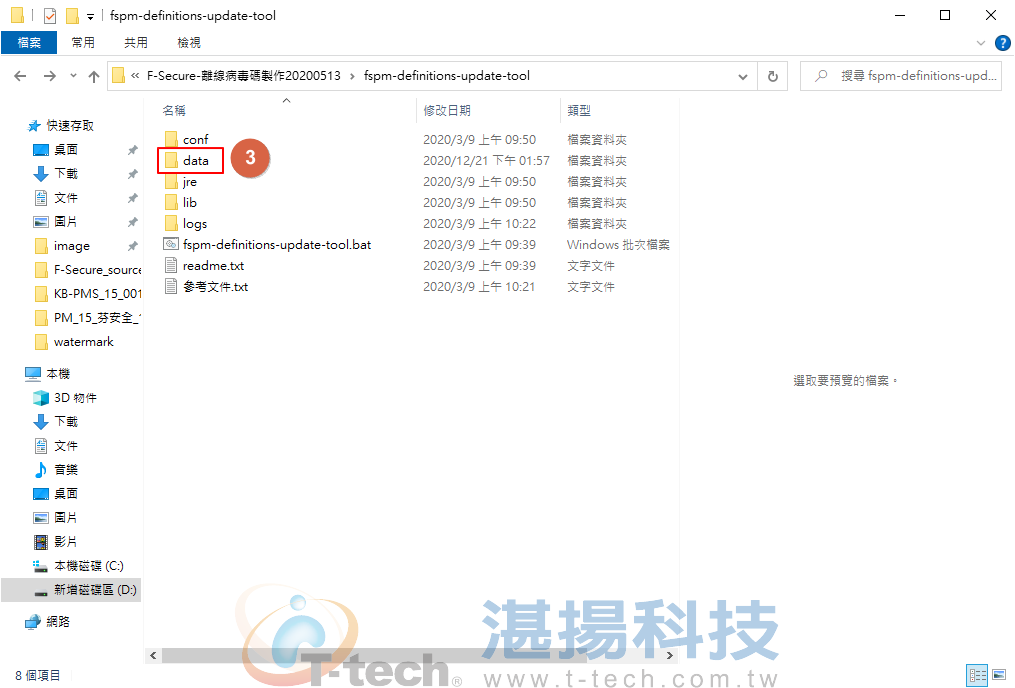Go back with the Back arrow
Viewport: 1015px width, 688px height.
pyautogui.click(x=20, y=76)
